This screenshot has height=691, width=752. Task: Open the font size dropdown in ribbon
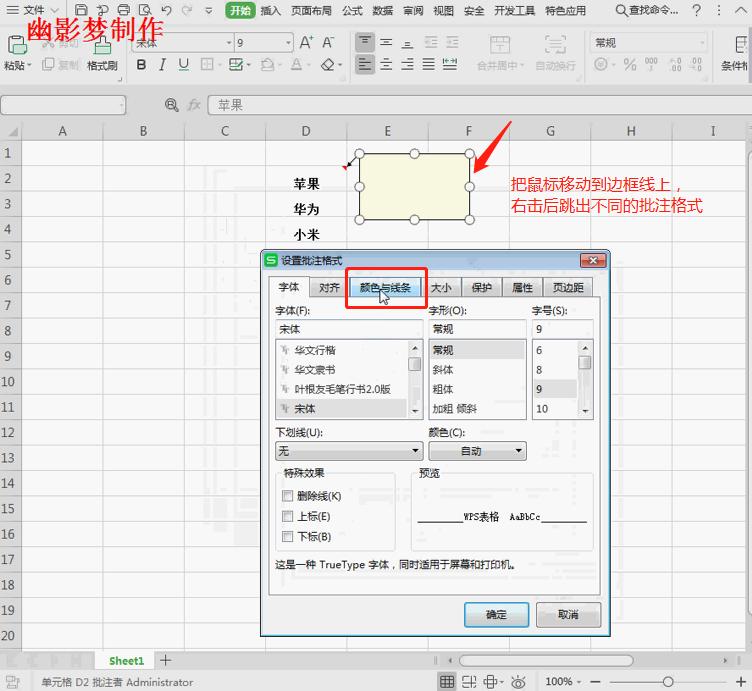[x=288, y=43]
